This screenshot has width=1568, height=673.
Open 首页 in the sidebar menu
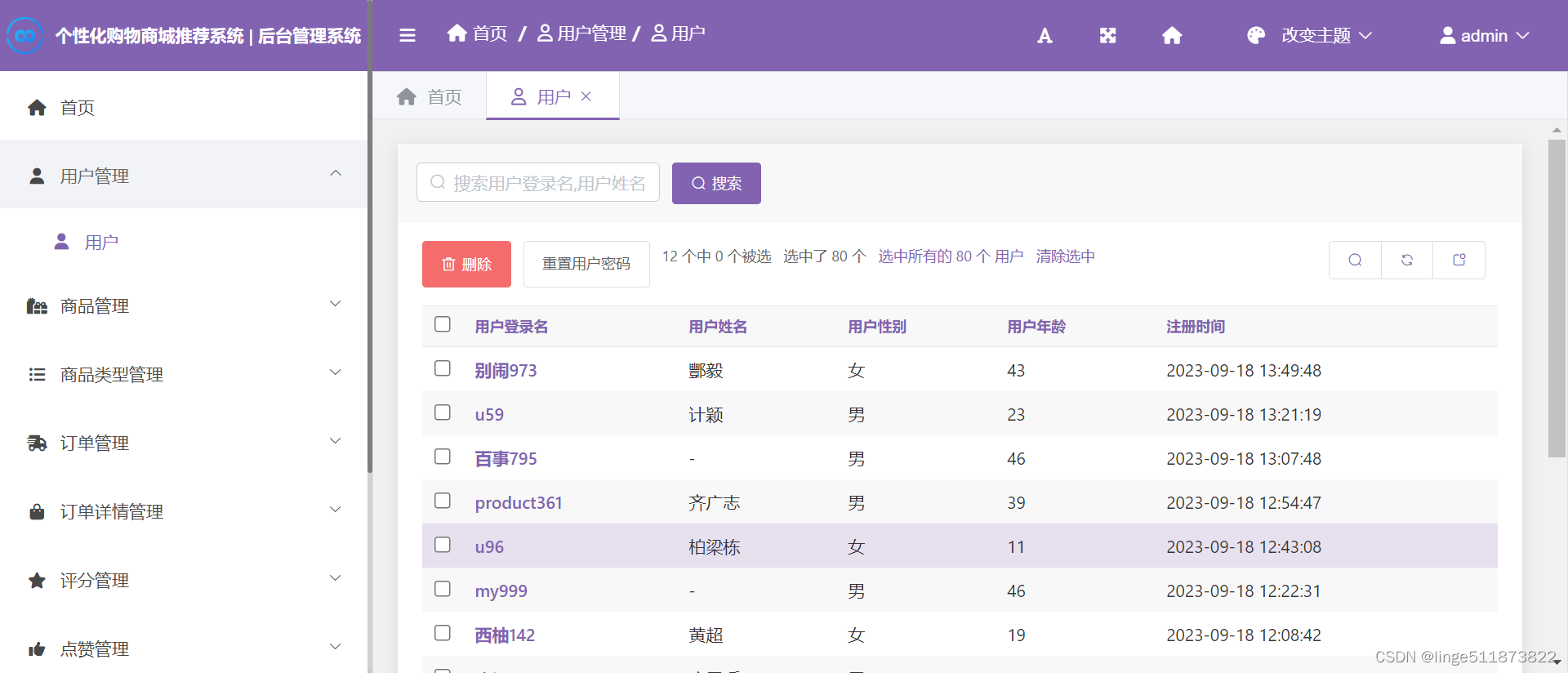coord(184,107)
